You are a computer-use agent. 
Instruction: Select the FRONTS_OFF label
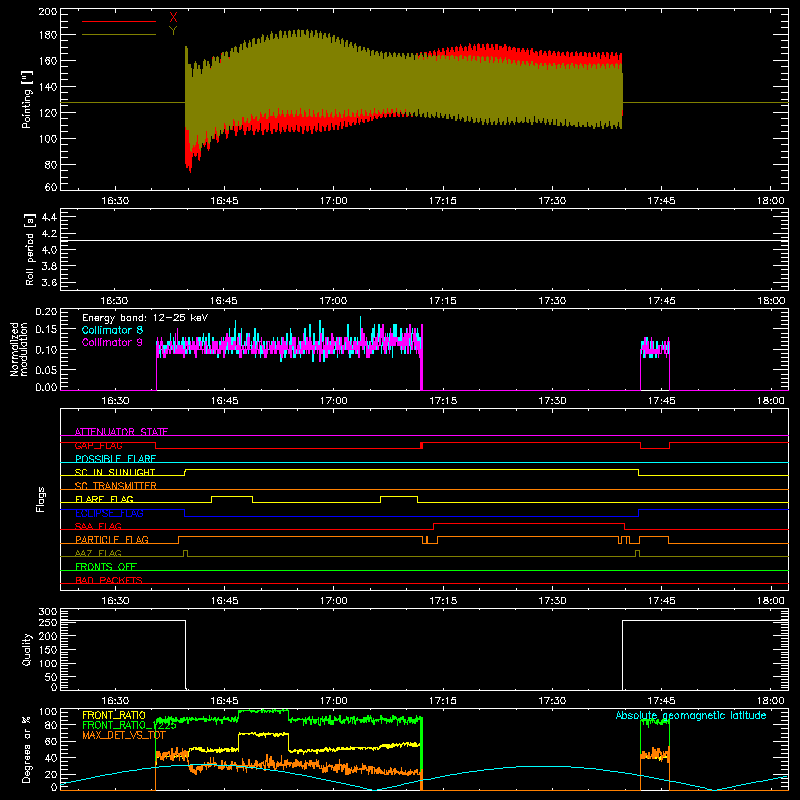(106, 566)
